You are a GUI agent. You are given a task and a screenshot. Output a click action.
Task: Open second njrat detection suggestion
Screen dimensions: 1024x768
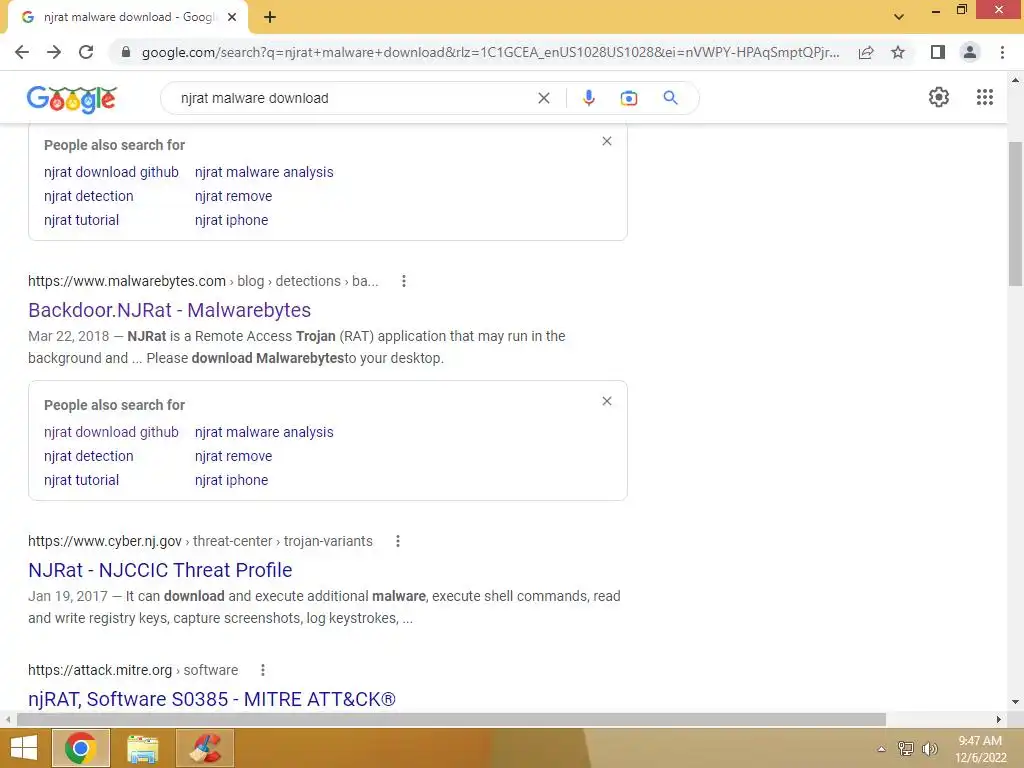coord(89,456)
